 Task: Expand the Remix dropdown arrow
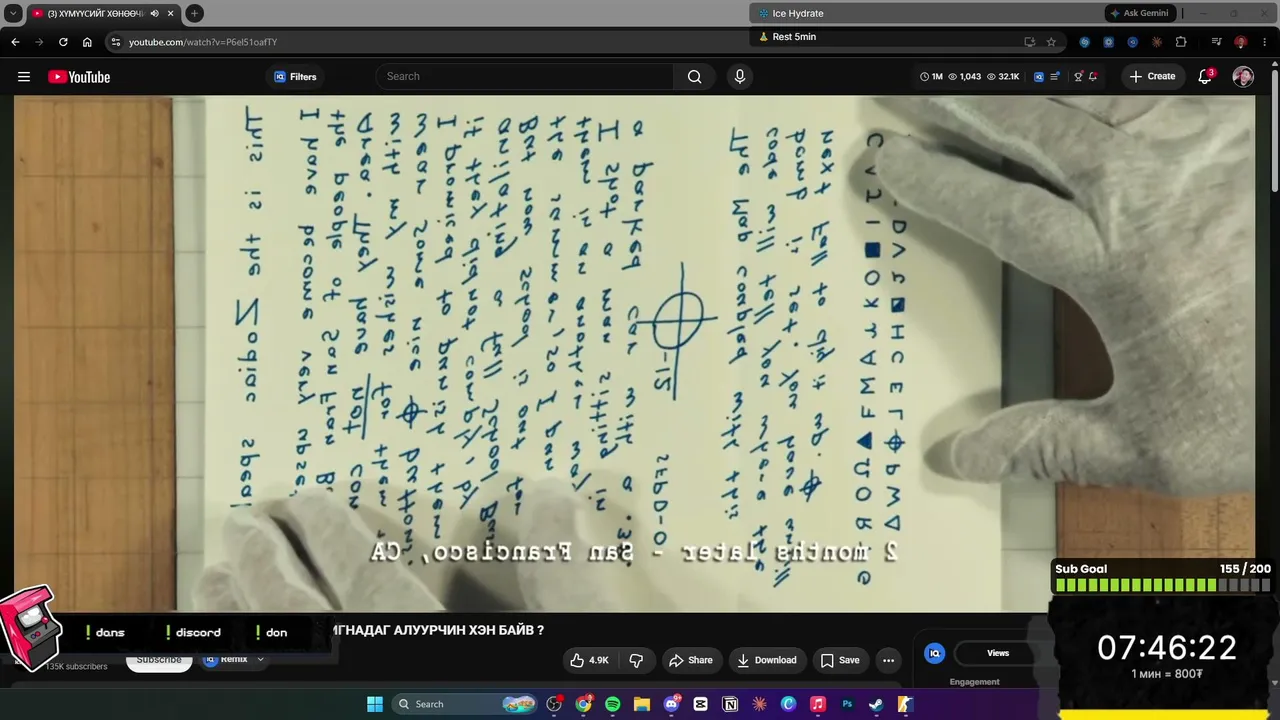(x=260, y=660)
